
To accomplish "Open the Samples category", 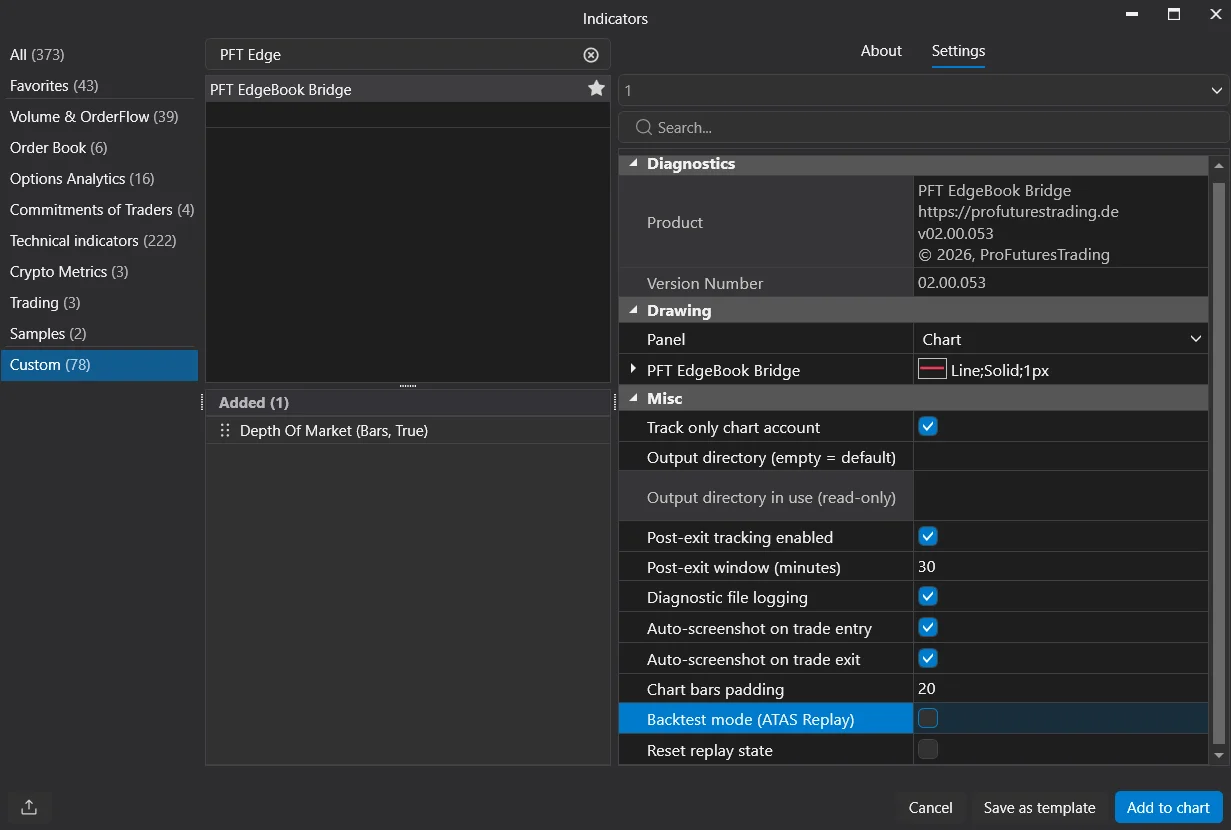I will click(x=99, y=334).
